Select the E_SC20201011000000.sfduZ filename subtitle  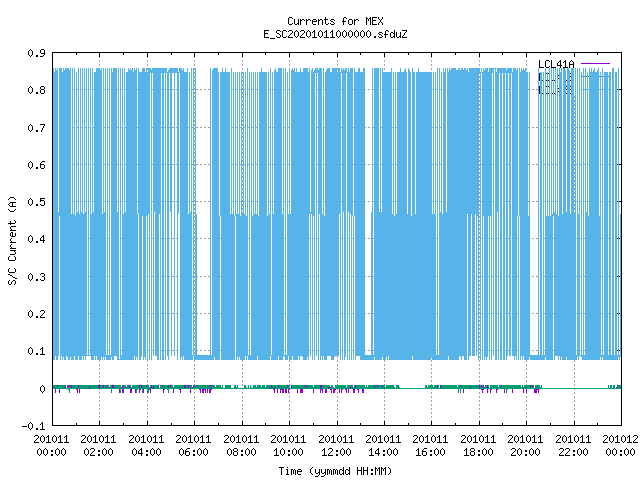click(335, 34)
